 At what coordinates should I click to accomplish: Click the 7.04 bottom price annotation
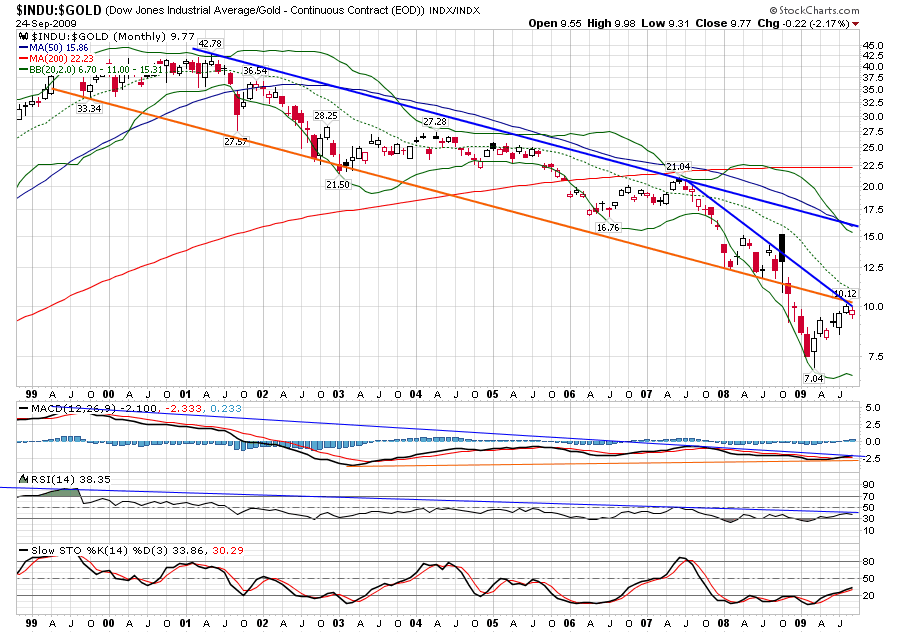coord(813,378)
